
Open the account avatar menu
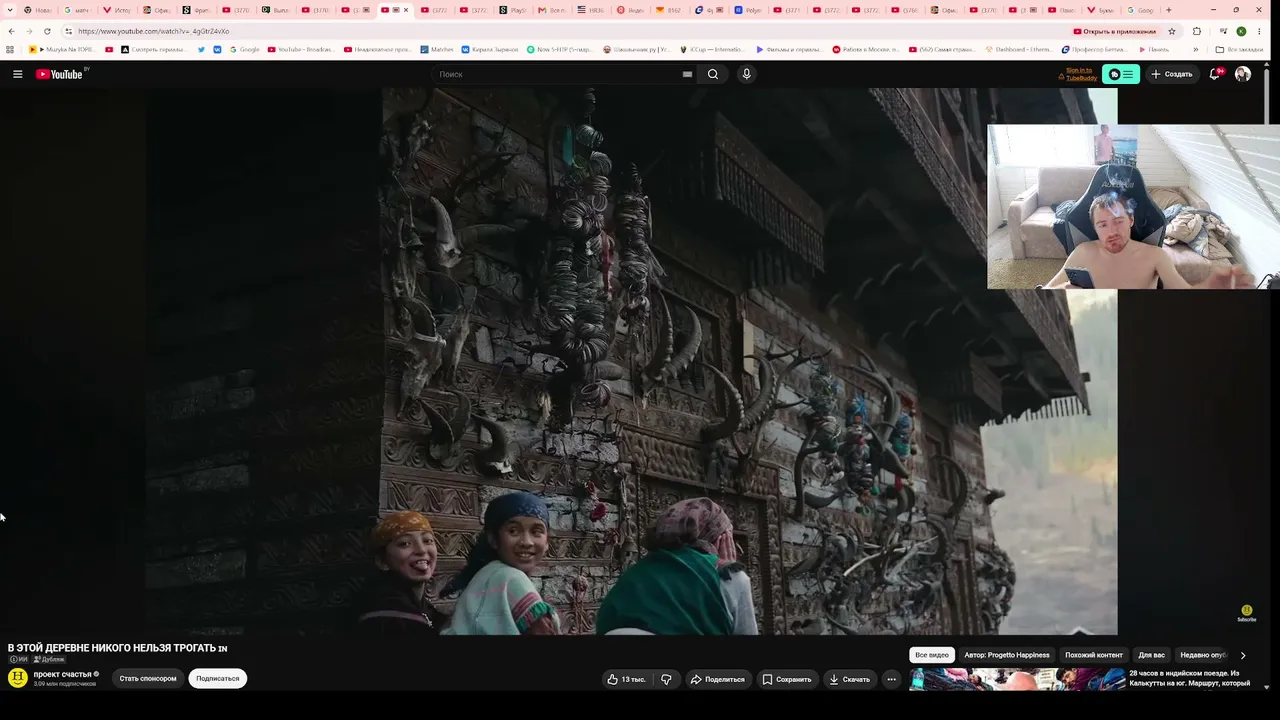click(1243, 74)
